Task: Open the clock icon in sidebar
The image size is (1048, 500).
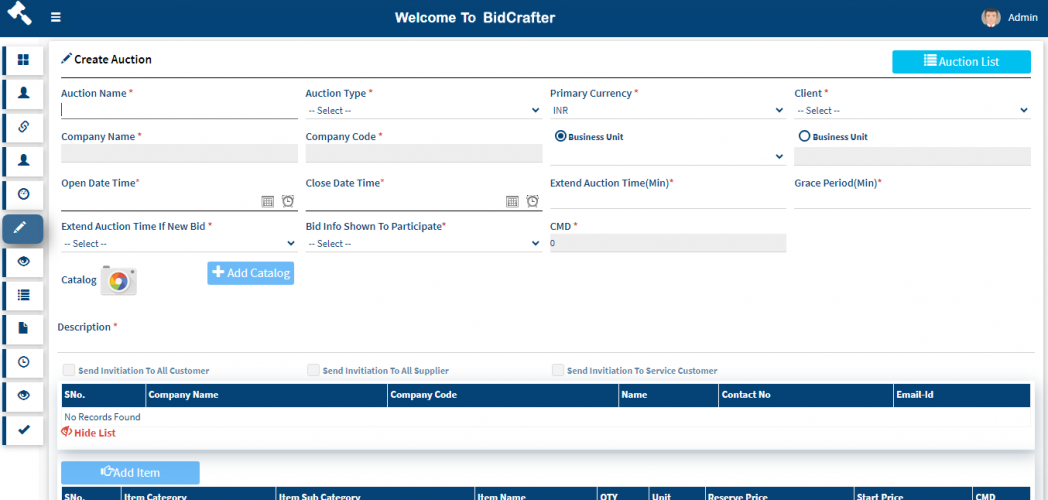Action: pos(23,362)
